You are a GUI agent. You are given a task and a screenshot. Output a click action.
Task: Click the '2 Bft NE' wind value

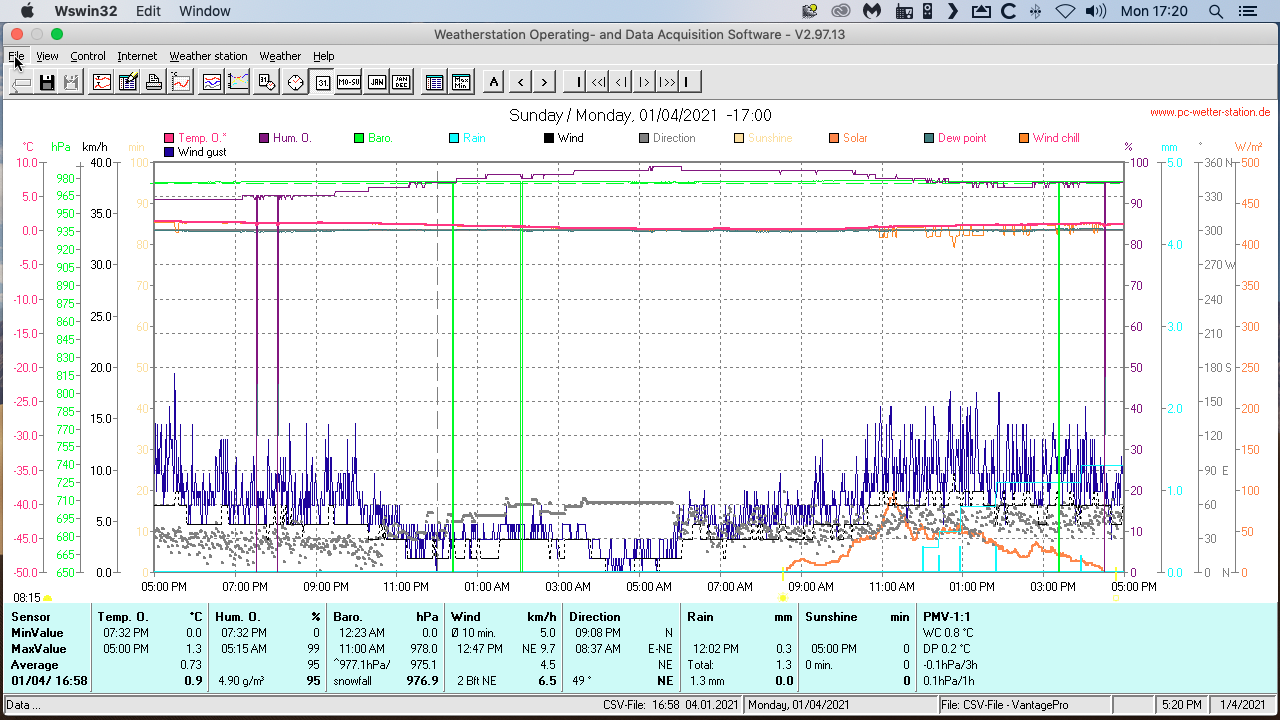click(477, 681)
